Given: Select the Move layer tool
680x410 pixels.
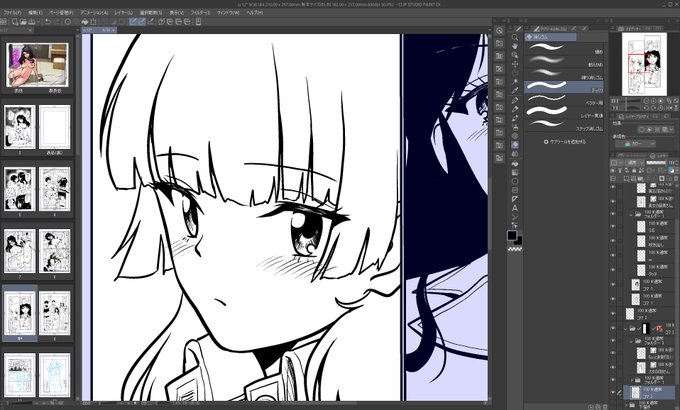Looking at the screenshot, I should point(515,64).
